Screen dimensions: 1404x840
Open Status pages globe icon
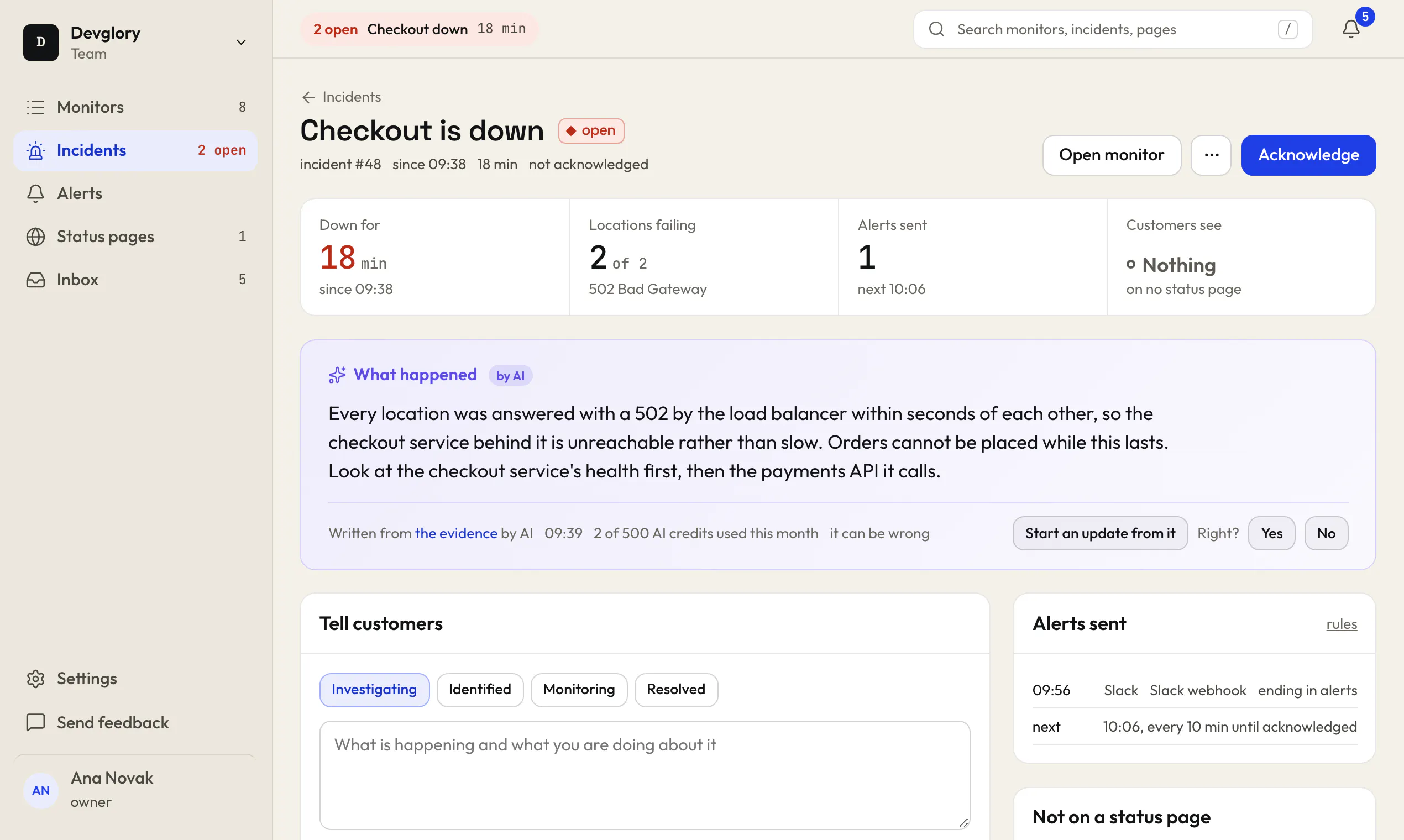point(35,237)
